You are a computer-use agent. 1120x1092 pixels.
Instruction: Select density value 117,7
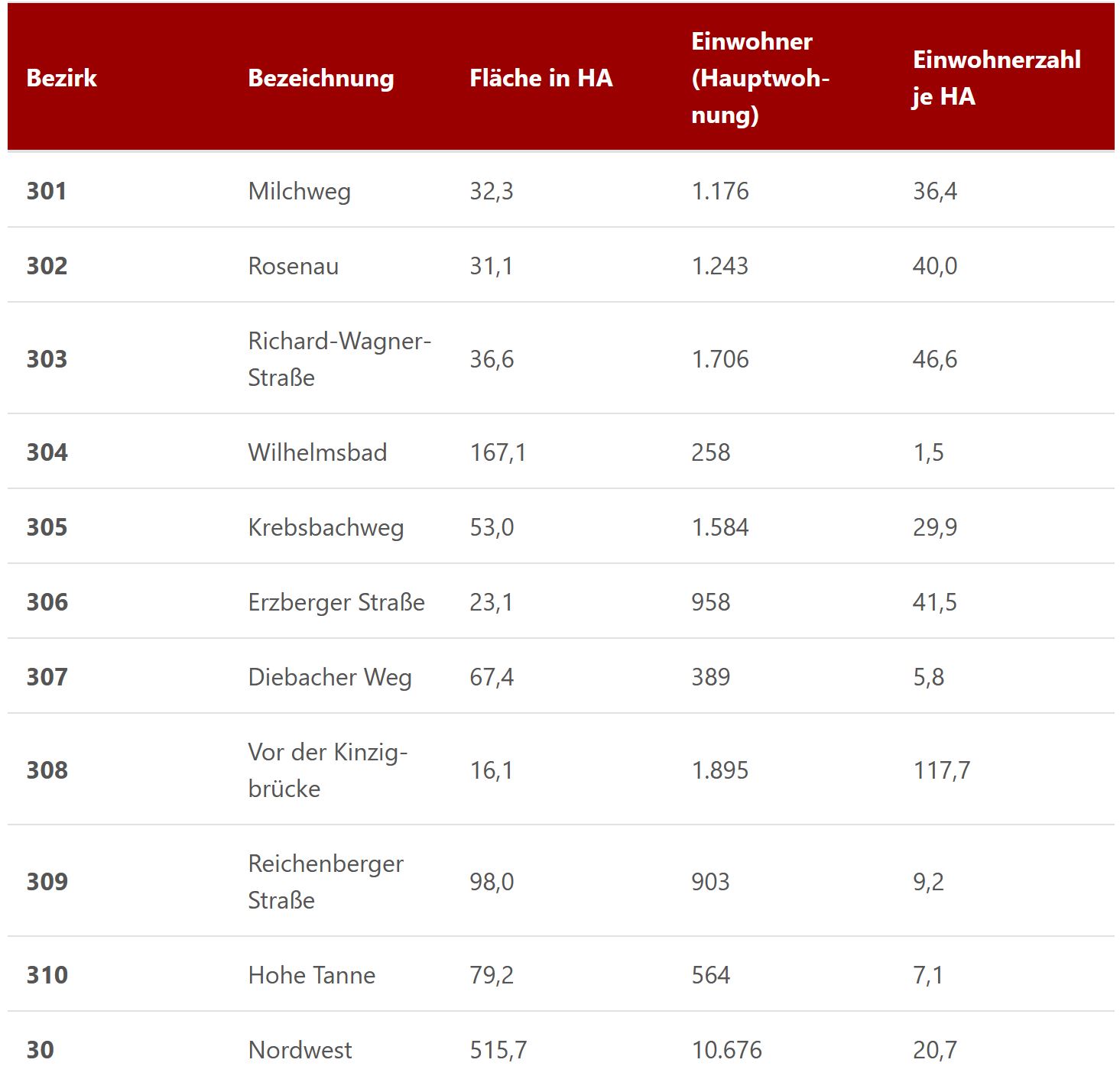coord(941,770)
